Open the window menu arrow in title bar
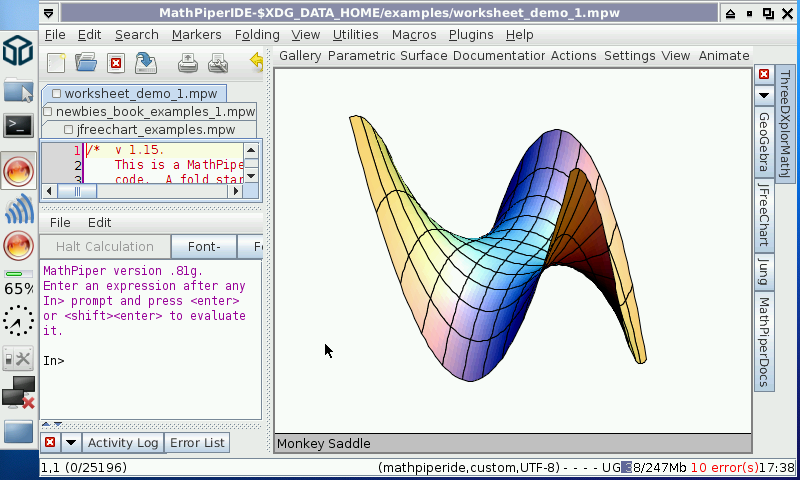This screenshot has width=800, height=480. coord(50,13)
